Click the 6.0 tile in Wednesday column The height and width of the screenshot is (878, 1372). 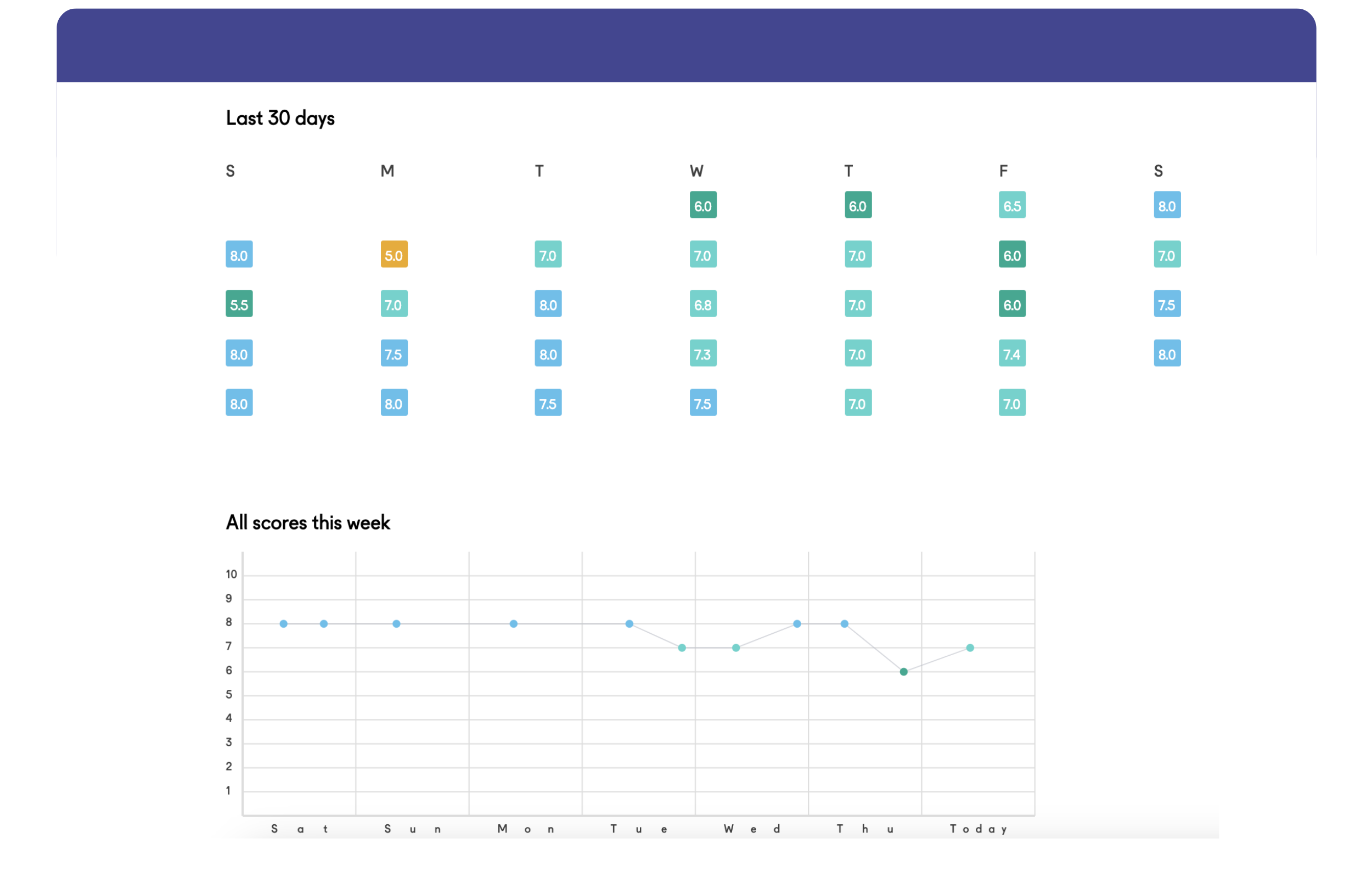(703, 205)
